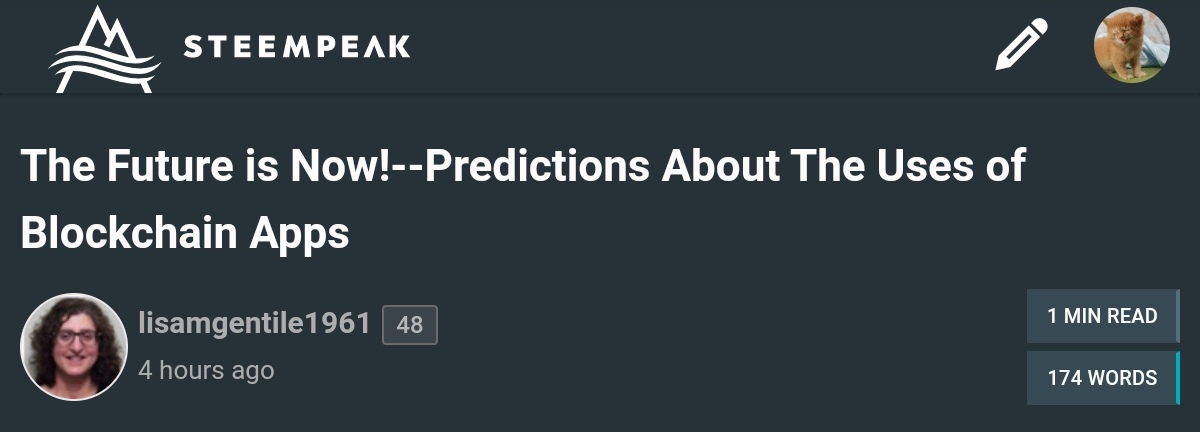Select the '4 hours ago' timestamp
The width and height of the screenshot is (1200, 432).
(206, 370)
